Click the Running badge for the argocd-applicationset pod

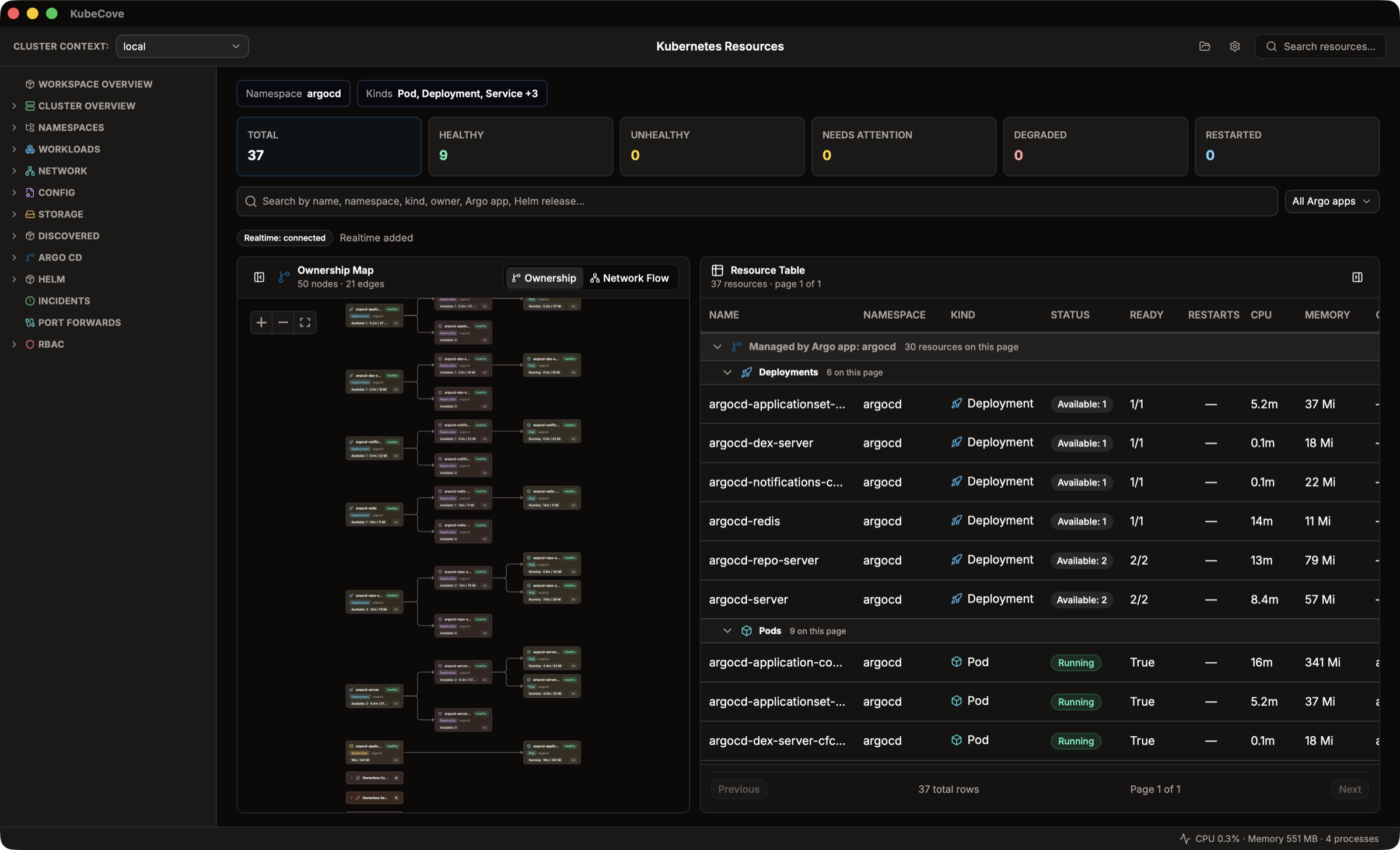(x=1076, y=701)
